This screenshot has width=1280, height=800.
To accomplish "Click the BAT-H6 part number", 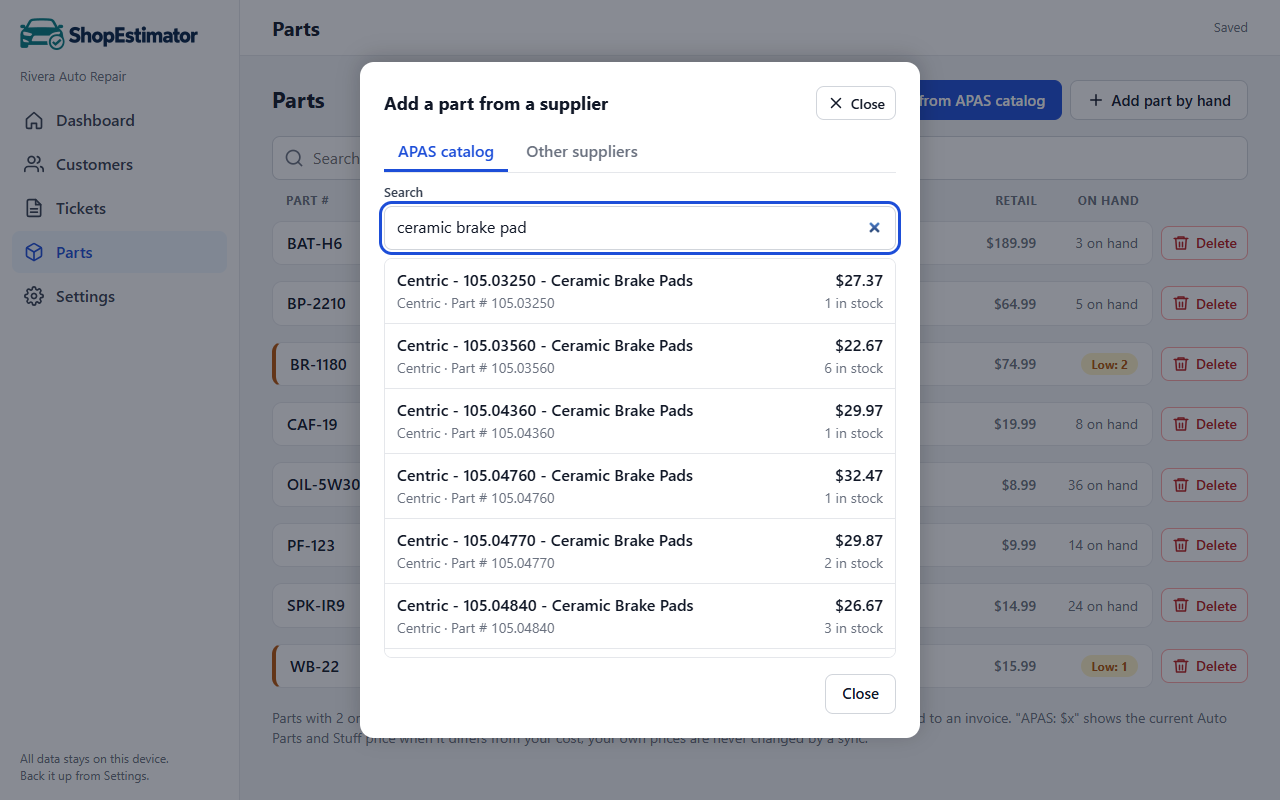I will coord(314,243).
